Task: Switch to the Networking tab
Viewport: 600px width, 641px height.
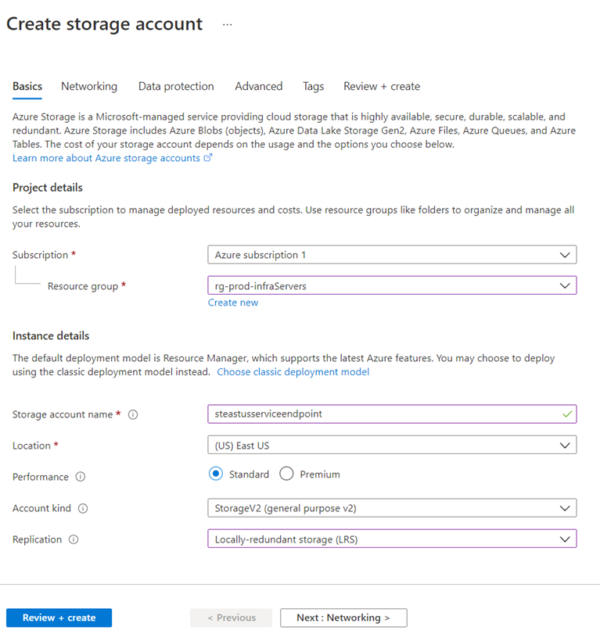Action: click(89, 87)
